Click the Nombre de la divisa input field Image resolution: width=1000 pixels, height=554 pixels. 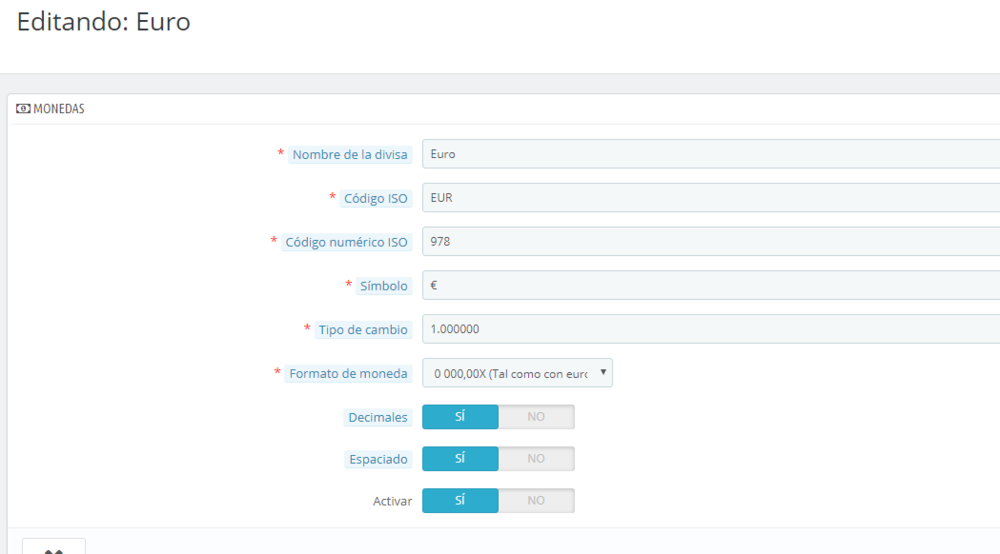point(711,154)
